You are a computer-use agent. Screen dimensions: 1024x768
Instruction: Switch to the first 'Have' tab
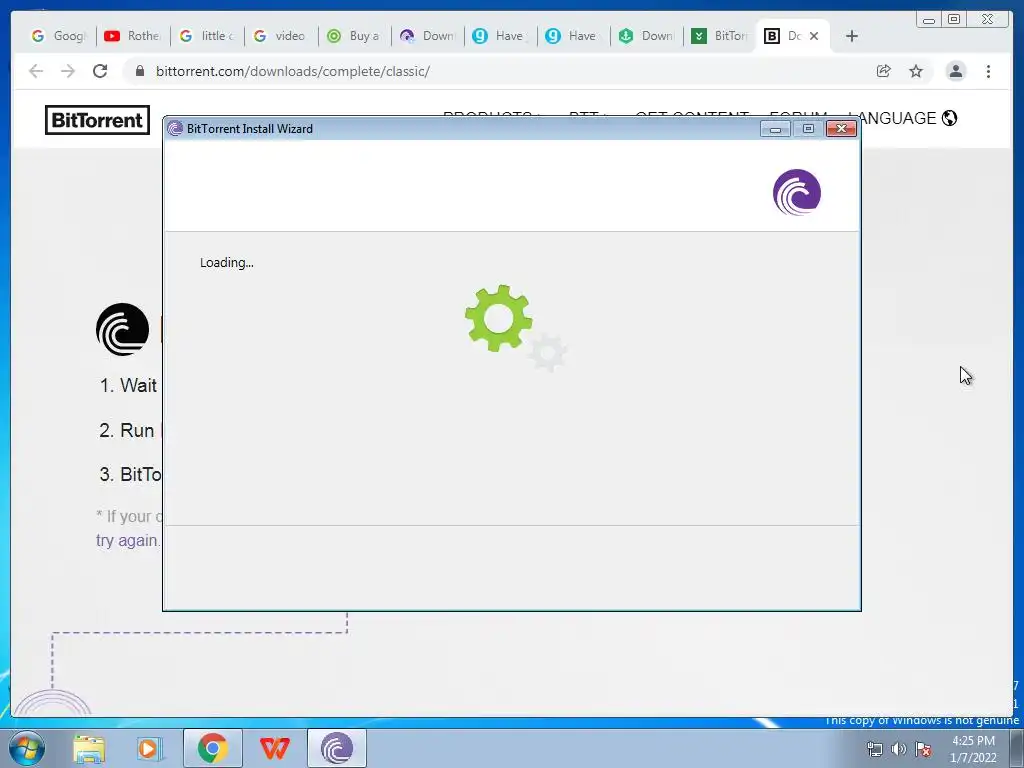pyautogui.click(x=500, y=36)
